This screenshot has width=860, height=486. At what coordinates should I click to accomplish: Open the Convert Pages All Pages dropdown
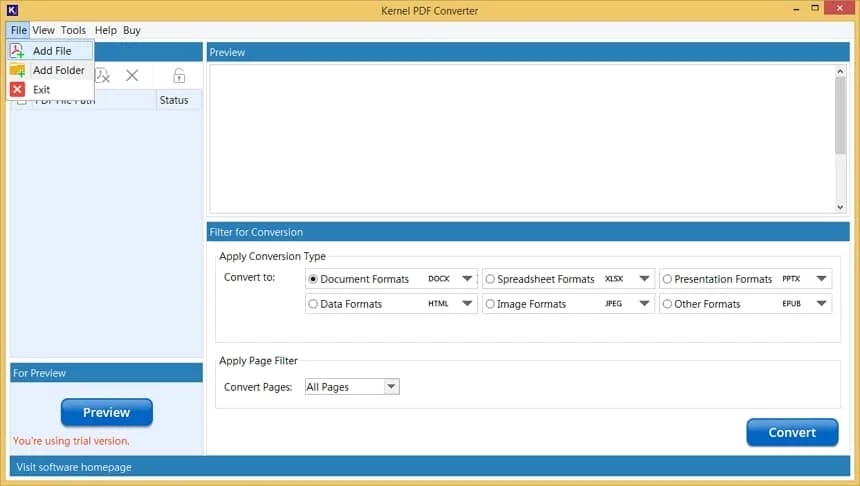(x=352, y=387)
